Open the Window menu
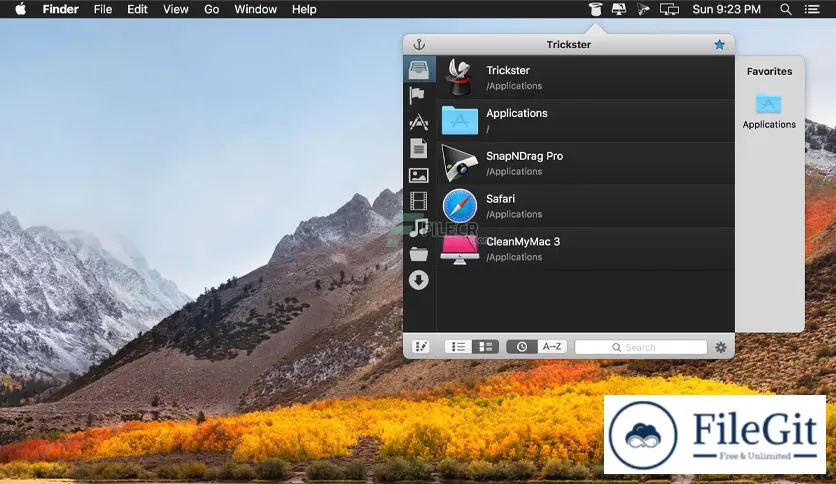This screenshot has height=484, width=836. [x=255, y=9]
